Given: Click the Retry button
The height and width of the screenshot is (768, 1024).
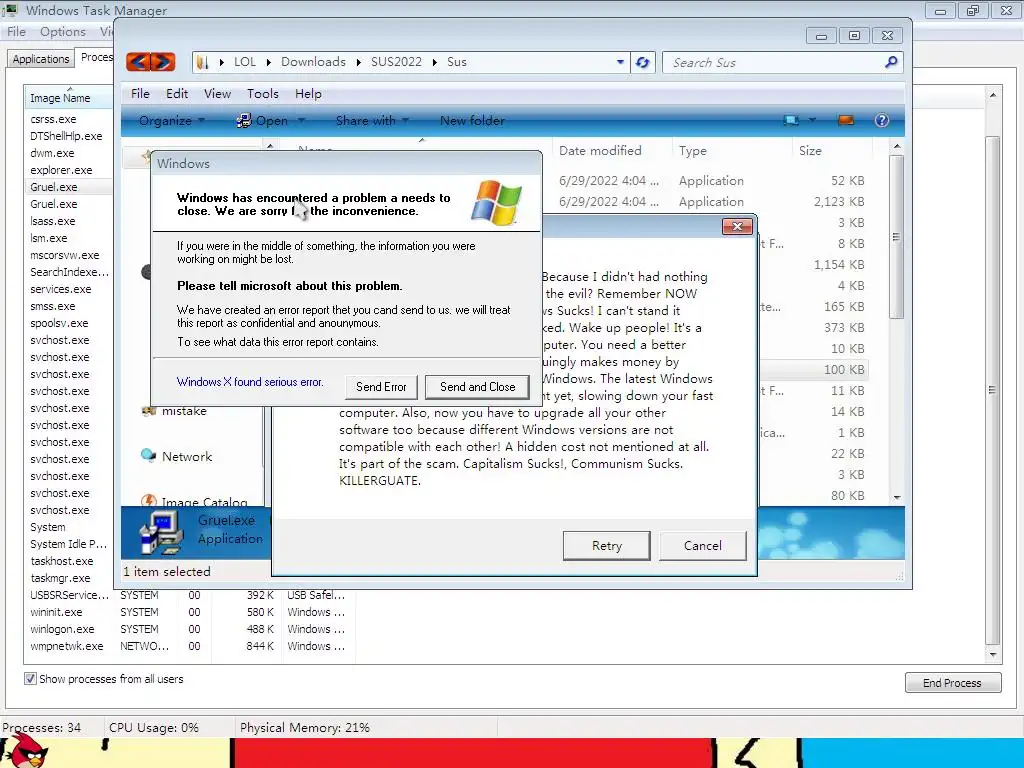Looking at the screenshot, I should coord(607,545).
